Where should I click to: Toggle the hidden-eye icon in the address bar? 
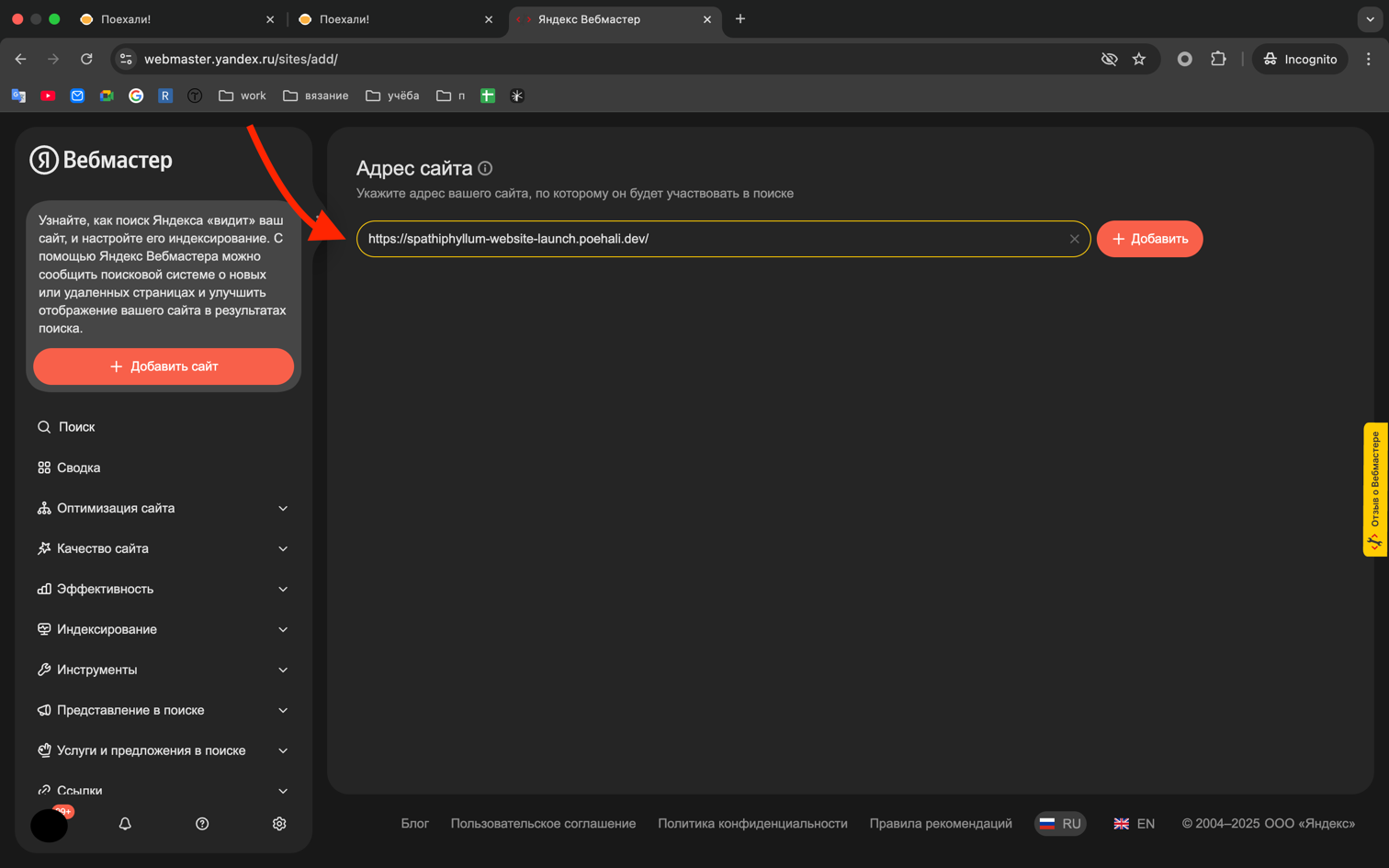click(x=1109, y=58)
